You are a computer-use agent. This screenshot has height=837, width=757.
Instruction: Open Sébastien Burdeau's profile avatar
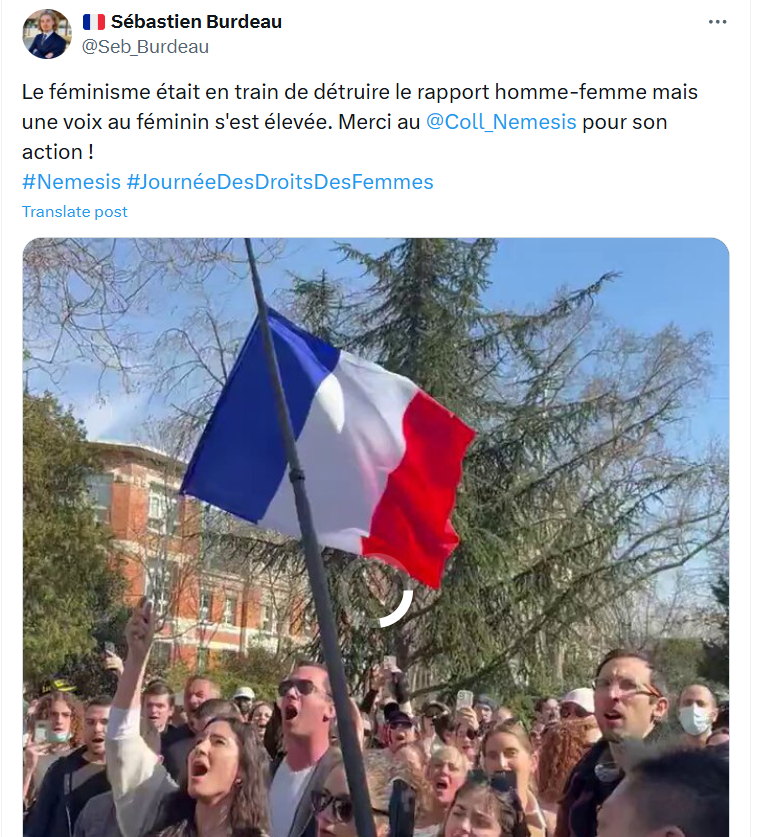point(47,34)
